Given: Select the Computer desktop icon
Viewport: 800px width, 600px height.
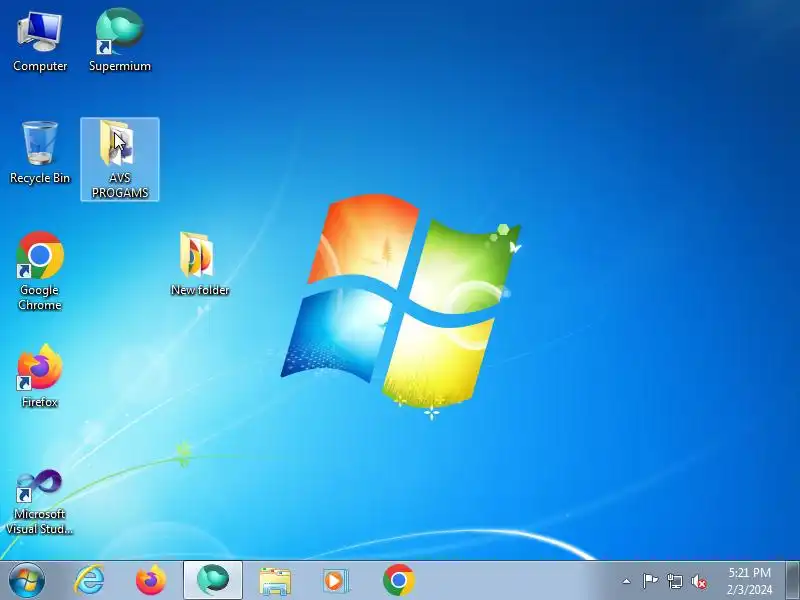Looking at the screenshot, I should (40, 42).
